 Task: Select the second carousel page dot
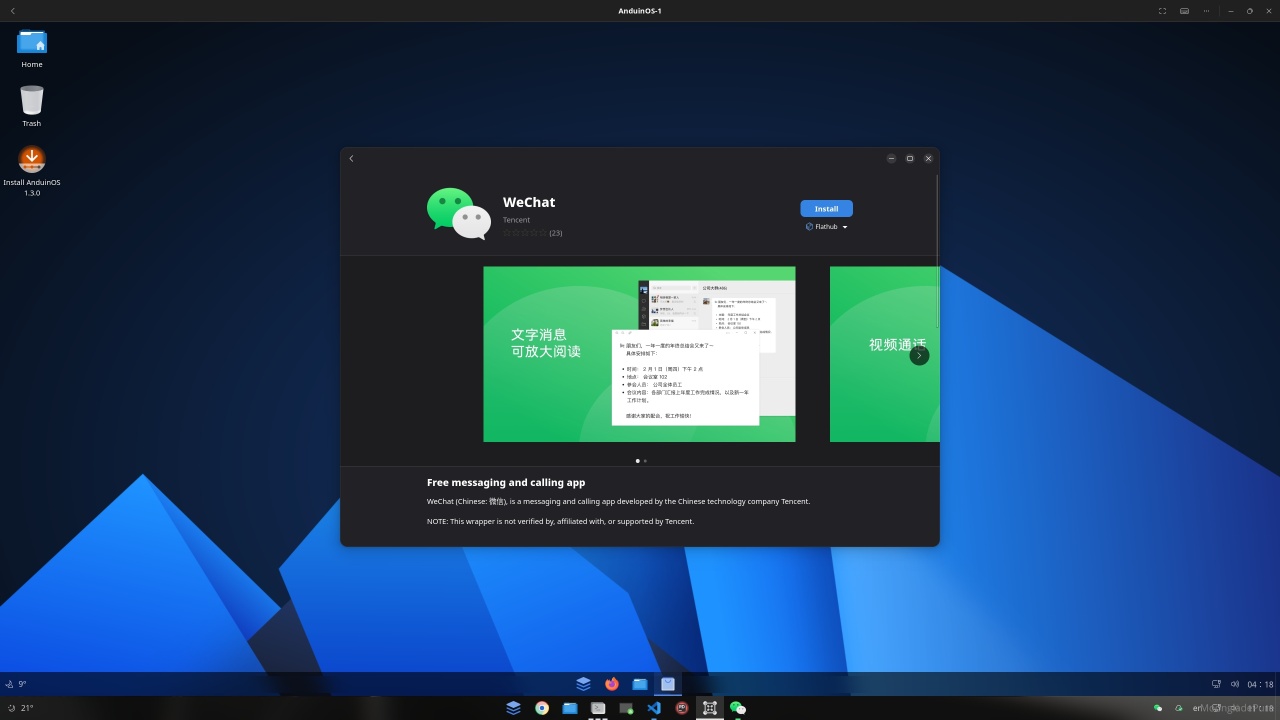coord(645,461)
